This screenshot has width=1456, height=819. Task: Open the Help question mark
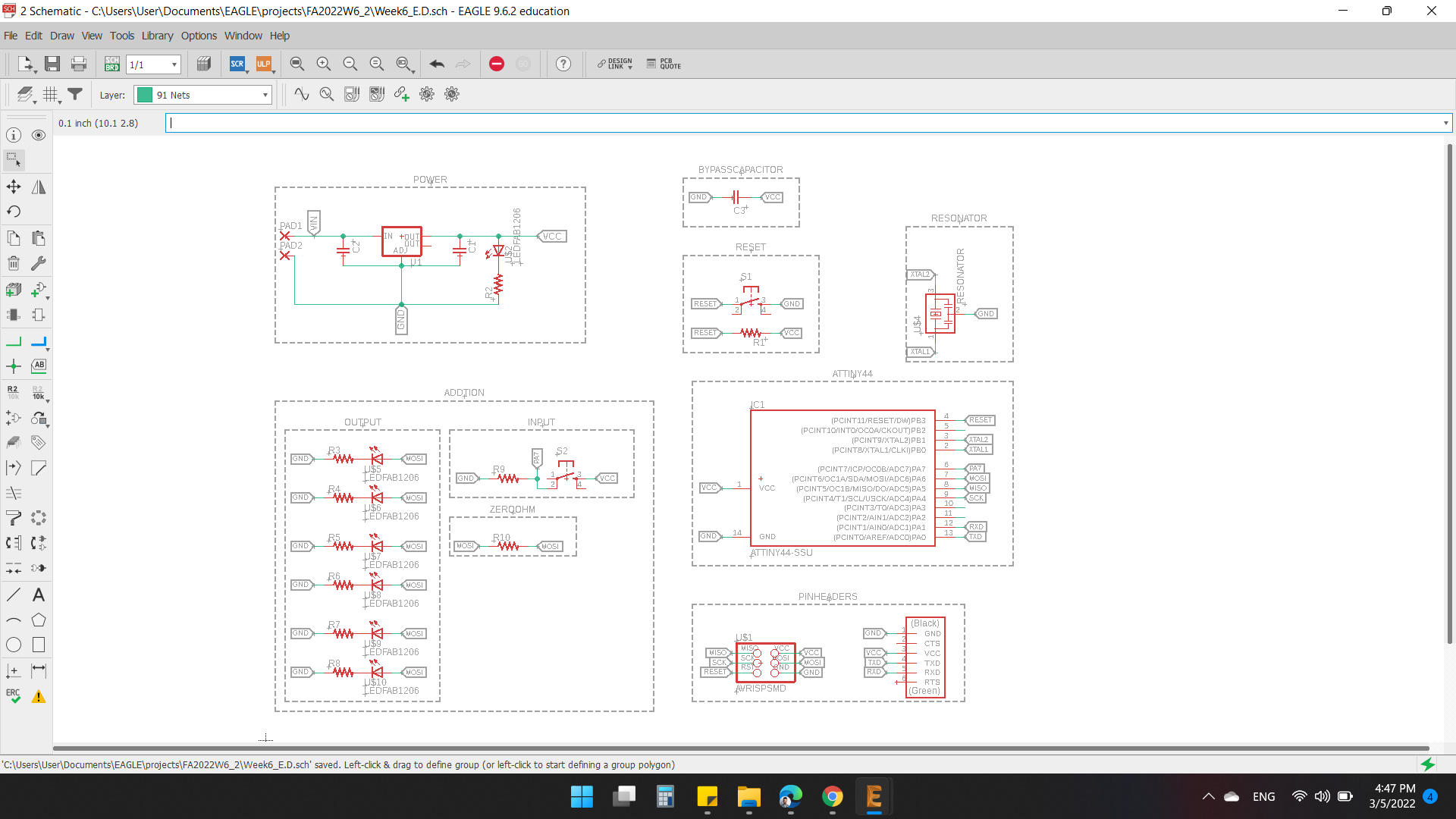pos(563,64)
